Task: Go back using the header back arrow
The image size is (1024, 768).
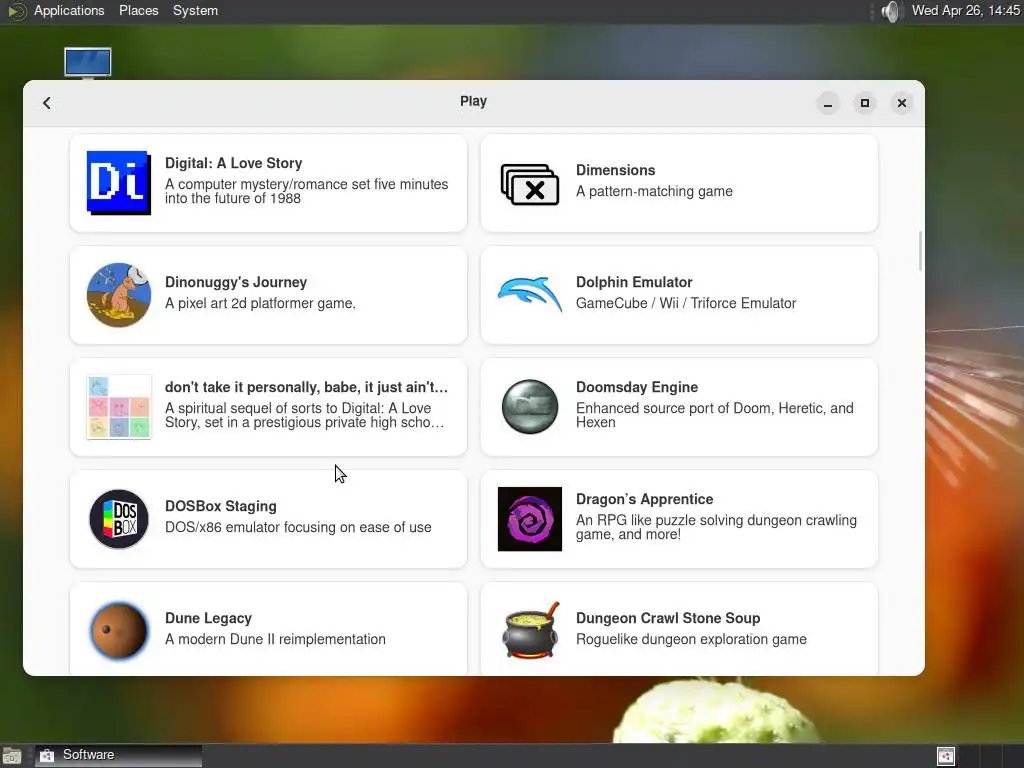Action: (47, 103)
